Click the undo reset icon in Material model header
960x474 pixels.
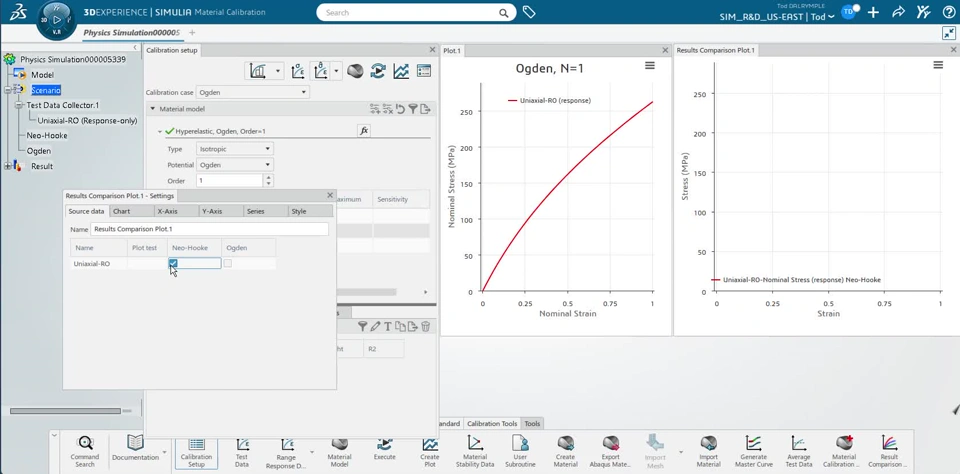coord(400,109)
